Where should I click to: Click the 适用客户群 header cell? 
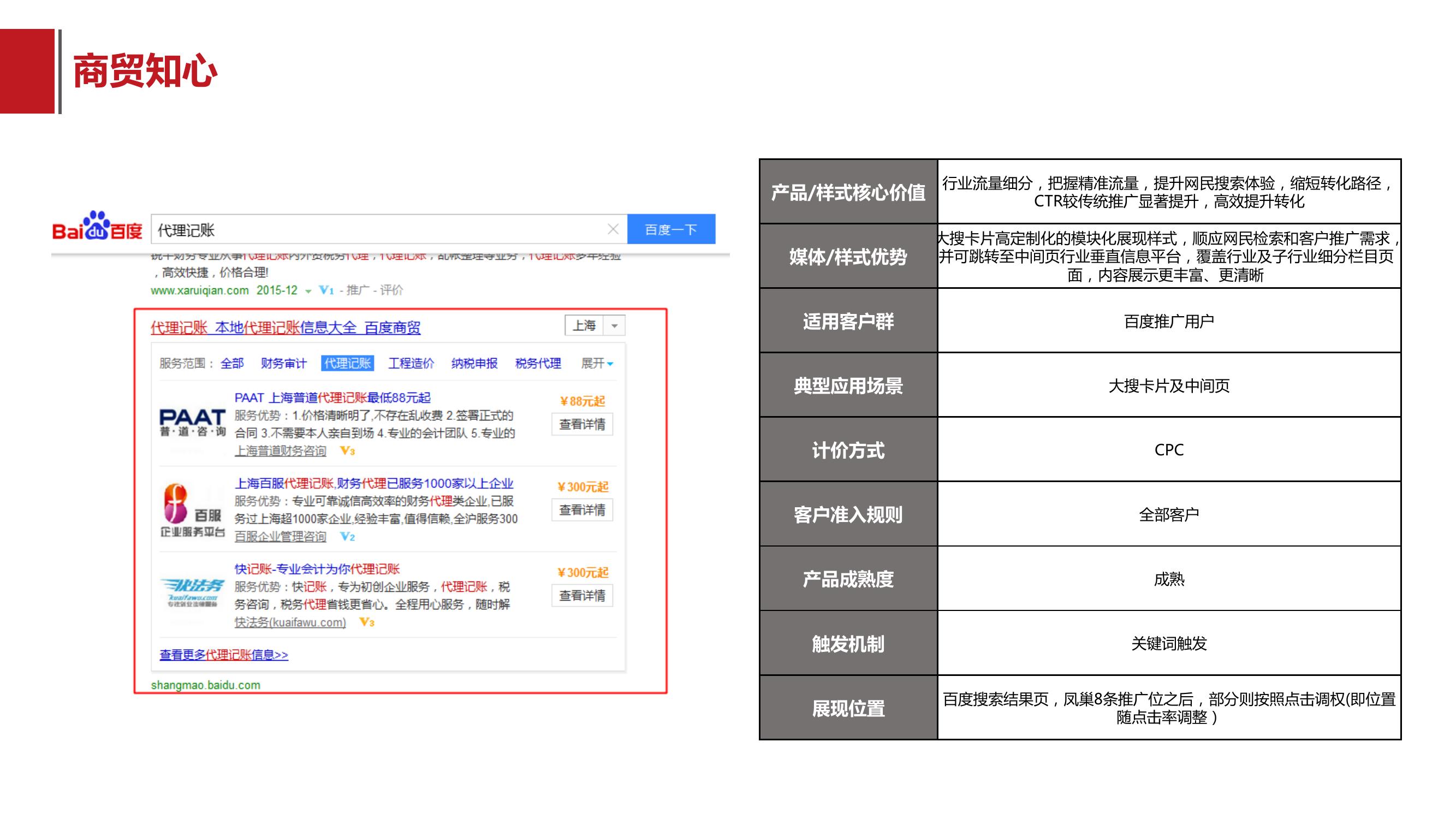(848, 321)
